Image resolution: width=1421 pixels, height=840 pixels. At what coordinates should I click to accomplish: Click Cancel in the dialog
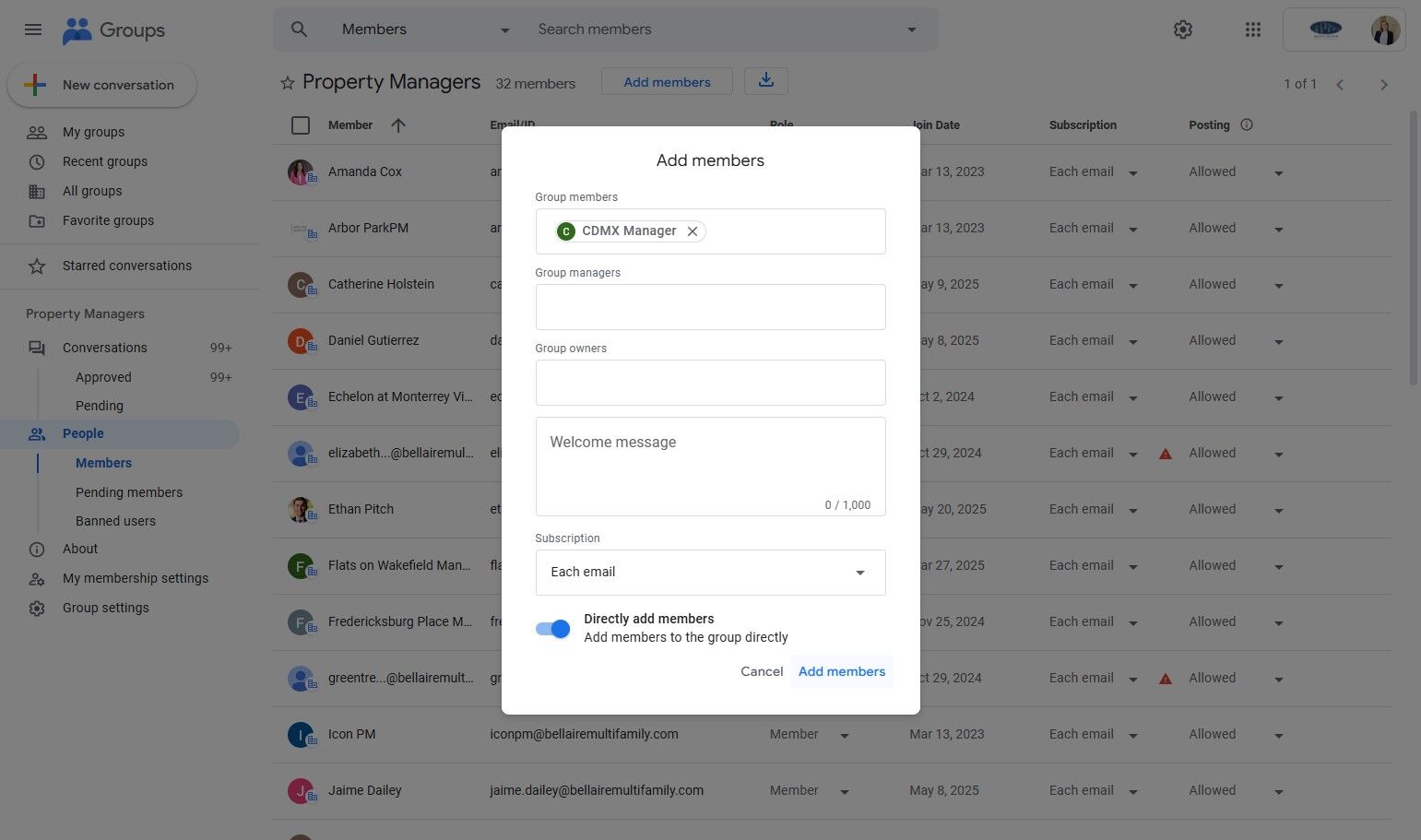coord(762,671)
